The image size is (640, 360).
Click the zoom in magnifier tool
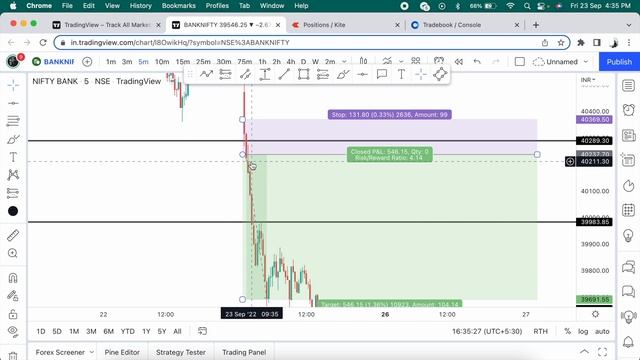(x=13, y=253)
